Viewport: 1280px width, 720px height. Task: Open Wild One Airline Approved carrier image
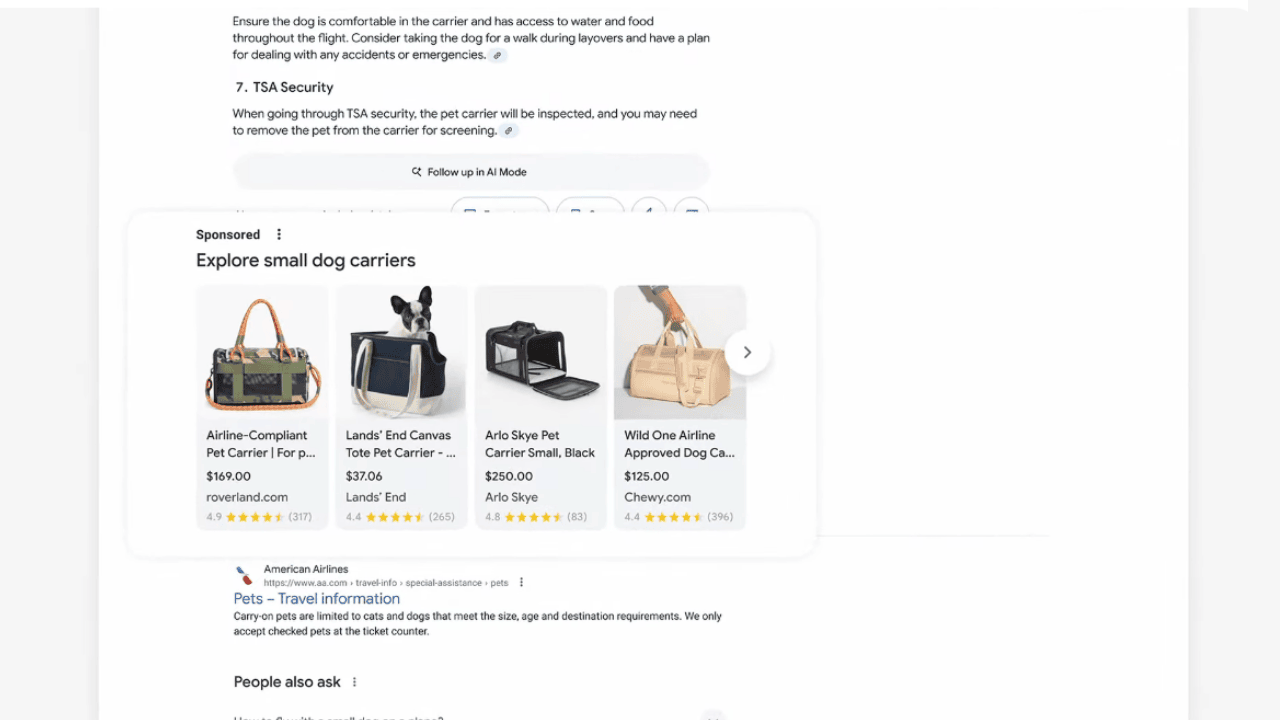(680, 352)
